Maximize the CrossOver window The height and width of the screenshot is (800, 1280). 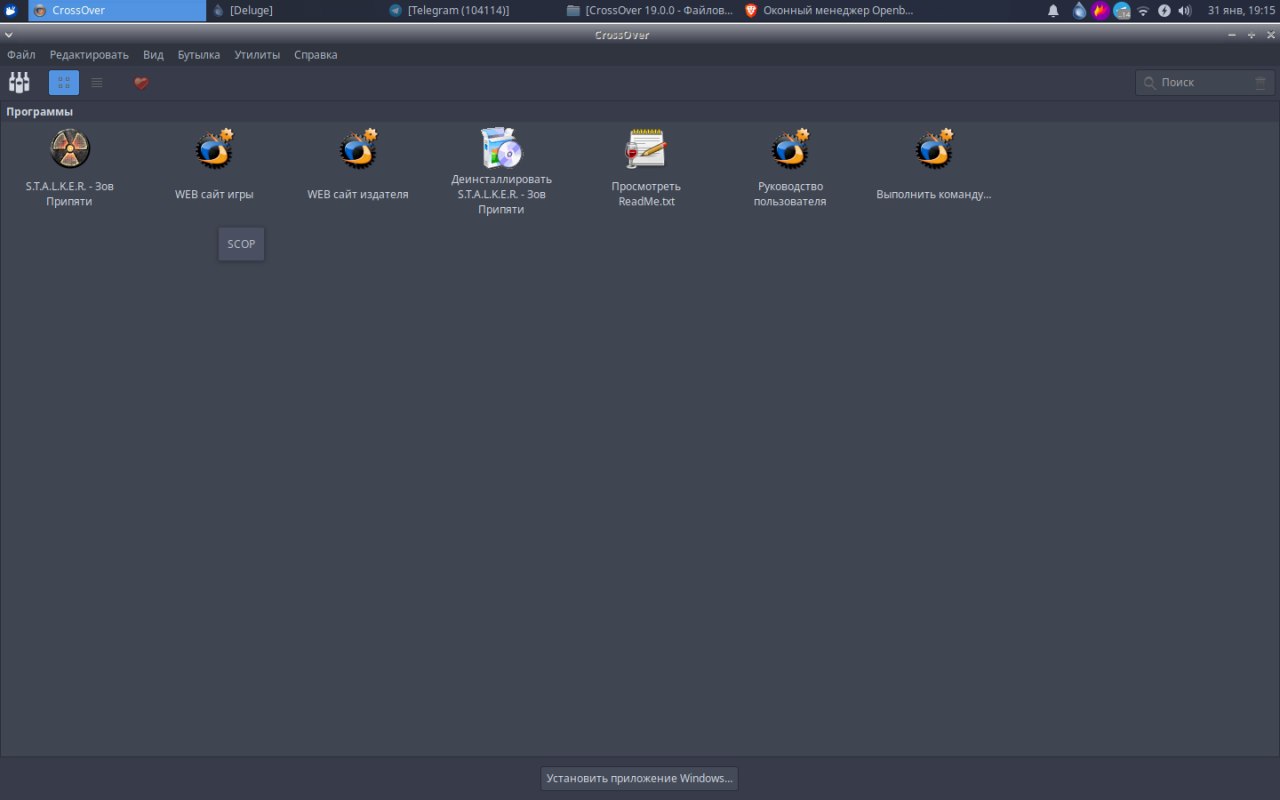pyautogui.click(x=1251, y=35)
